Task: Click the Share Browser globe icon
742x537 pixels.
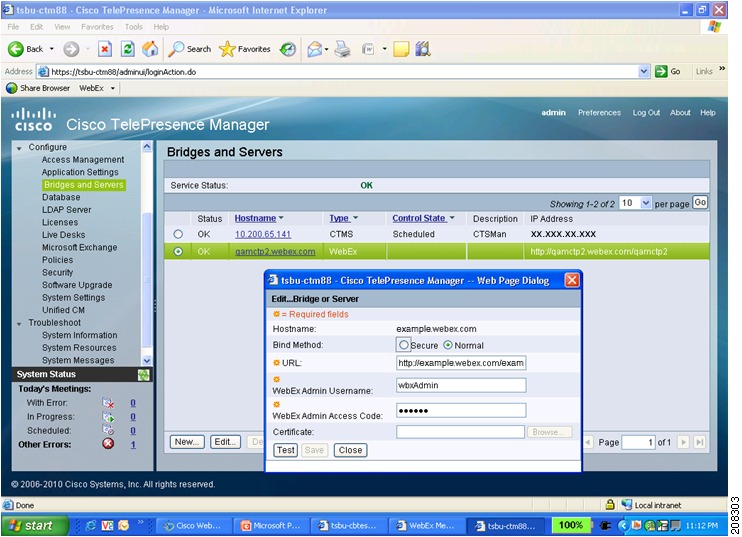Action: tap(11, 88)
